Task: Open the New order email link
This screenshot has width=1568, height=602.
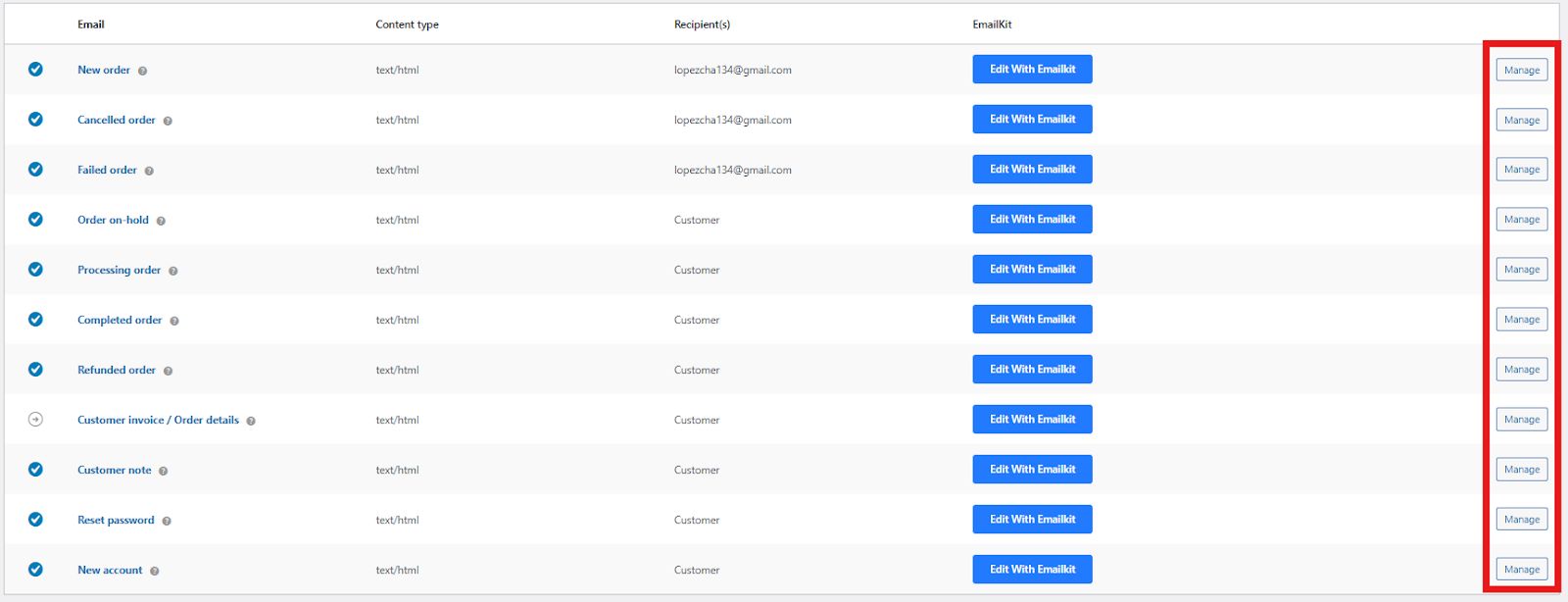Action: click(104, 70)
